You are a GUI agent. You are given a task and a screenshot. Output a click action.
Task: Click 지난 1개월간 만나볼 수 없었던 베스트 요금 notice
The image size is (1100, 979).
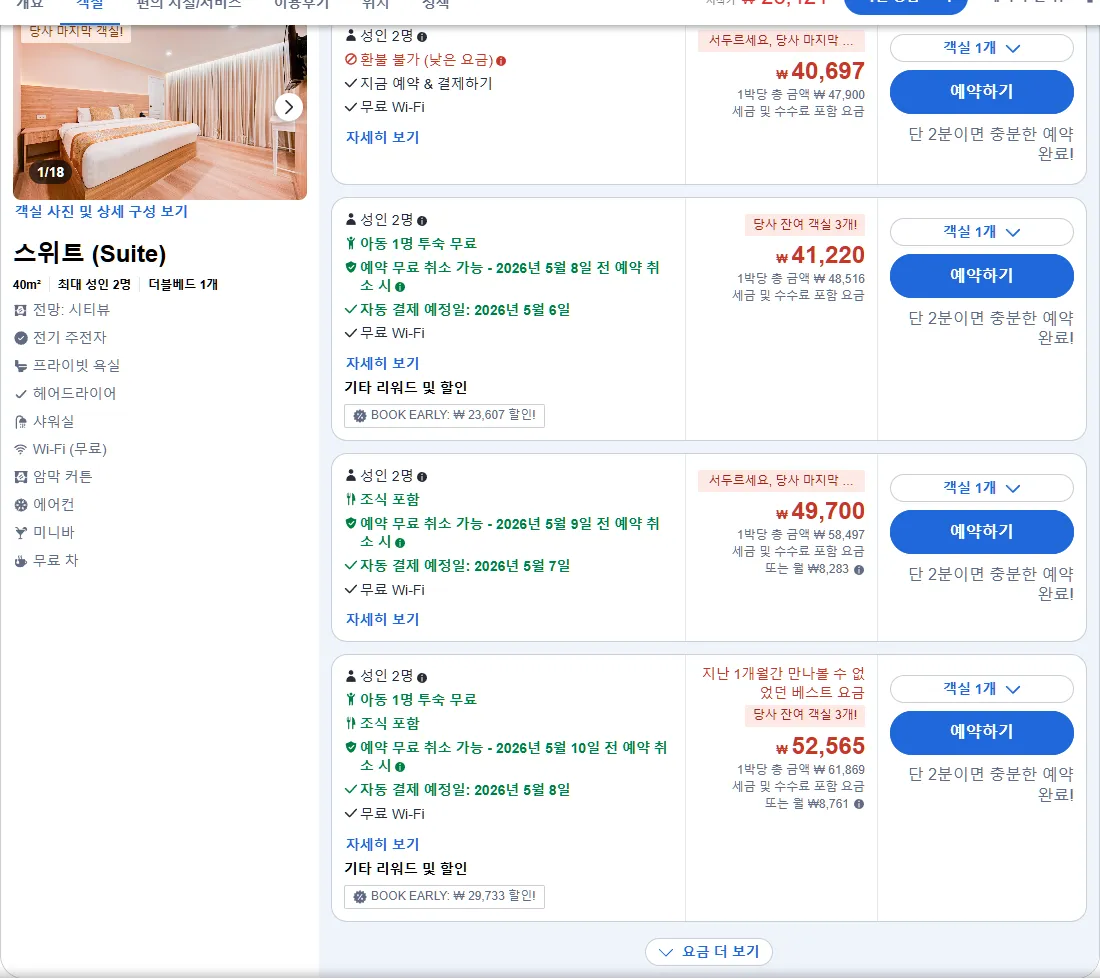pyautogui.click(x=783, y=683)
